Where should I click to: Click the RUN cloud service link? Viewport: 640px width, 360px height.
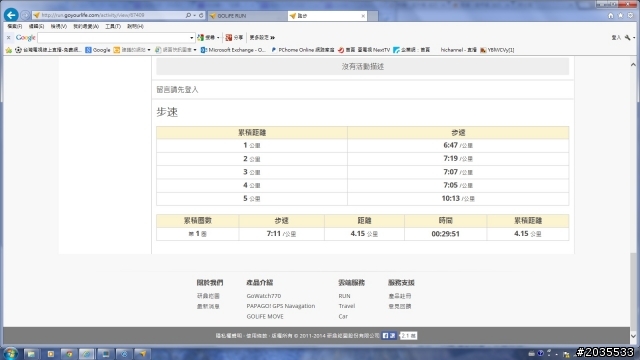coord(344,296)
